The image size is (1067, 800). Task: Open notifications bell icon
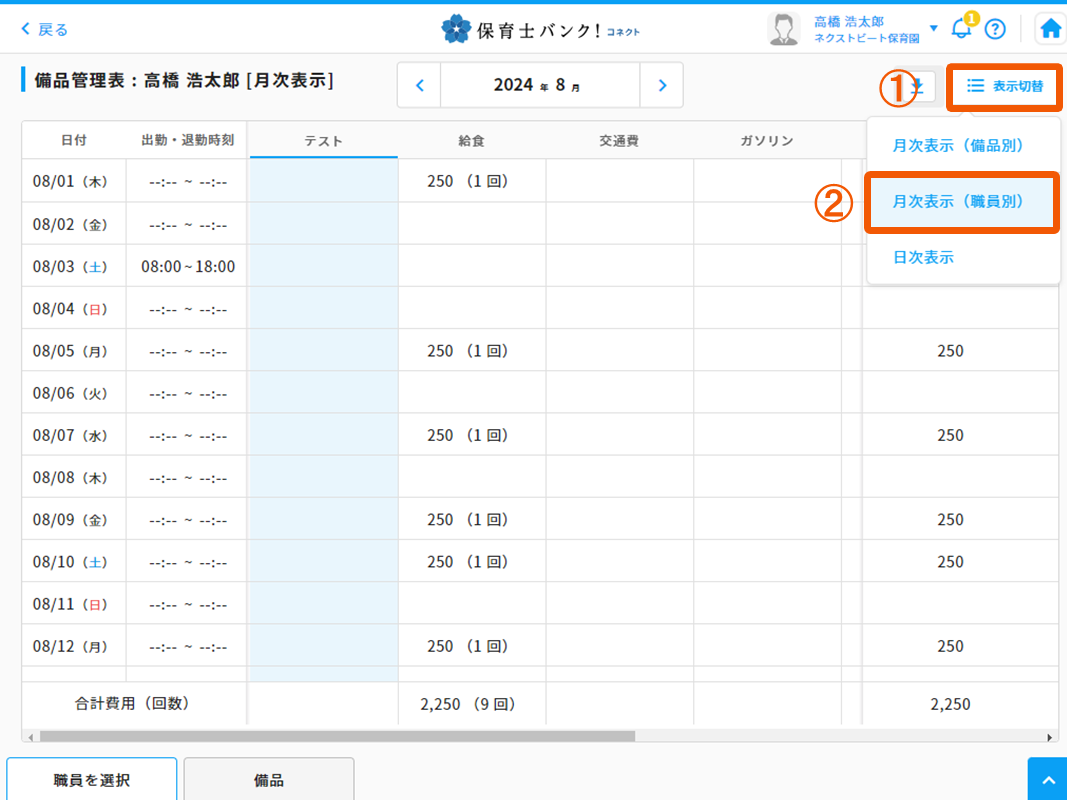point(961,28)
